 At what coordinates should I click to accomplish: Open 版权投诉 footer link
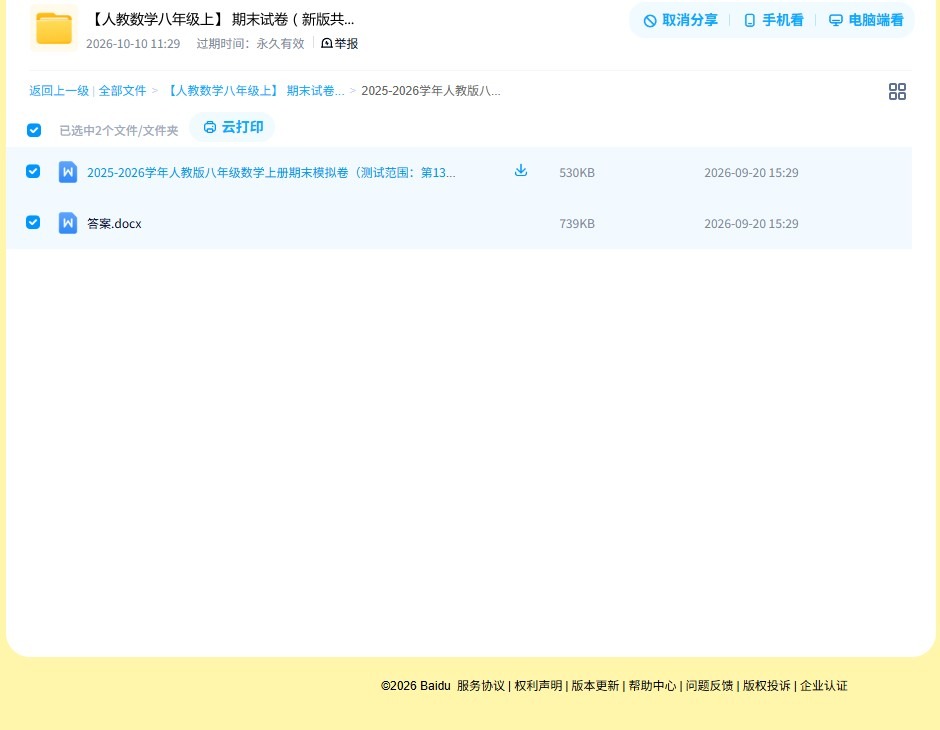coord(767,686)
